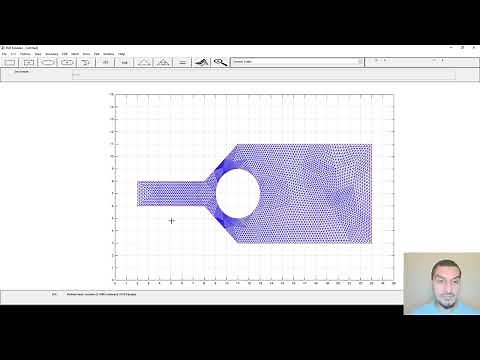Open the File menu
The height and width of the screenshot is (360, 480).
[x=4, y=54]
